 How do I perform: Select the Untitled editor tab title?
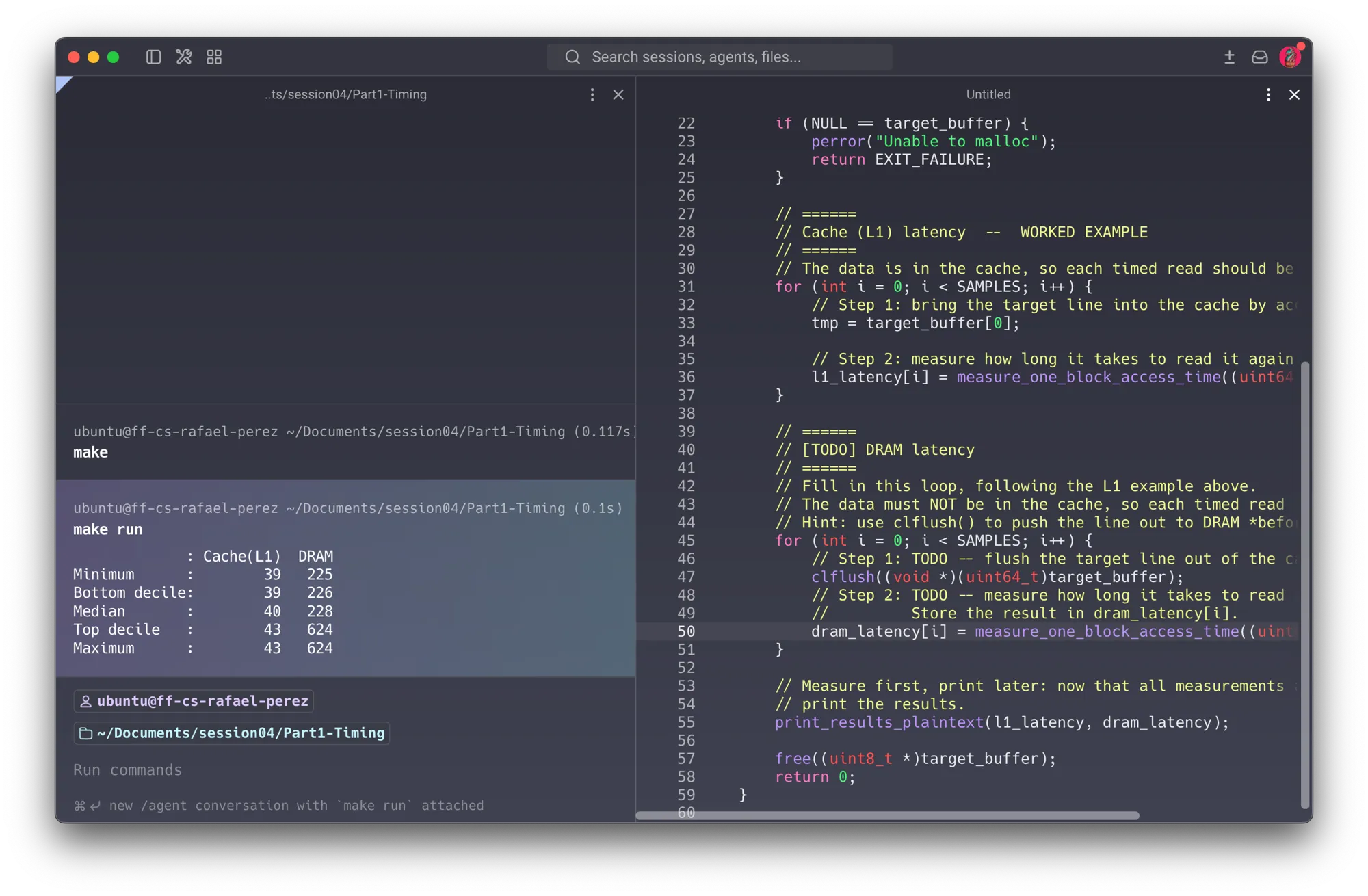coord(988,94)
